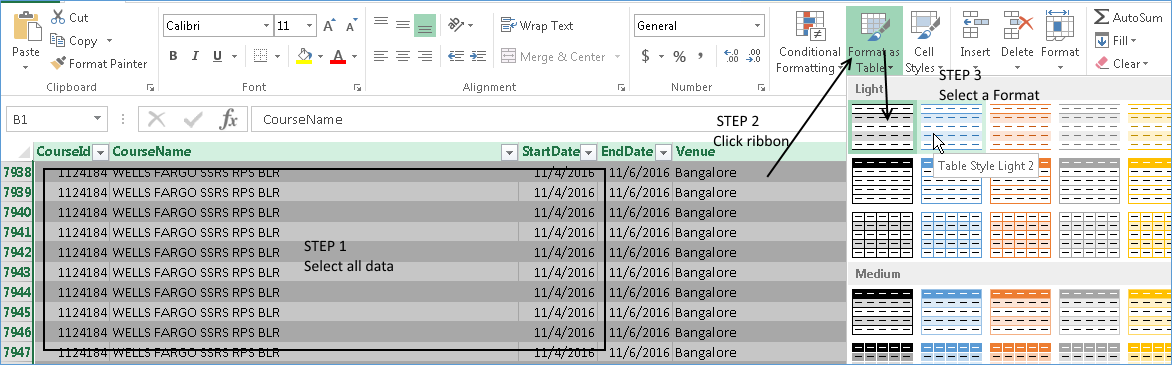Toggle Italic formatting
Screen dimensions: 1172x365
click(x=195, y=56)
